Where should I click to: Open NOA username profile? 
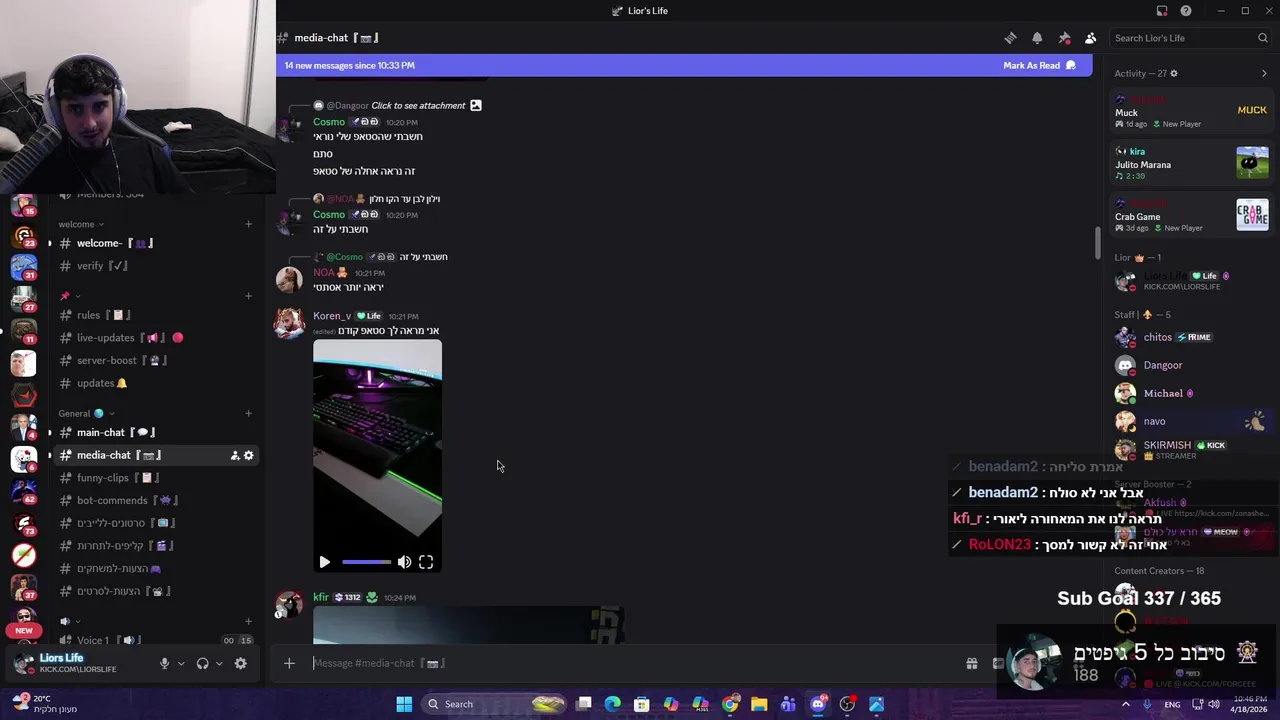tap(324, 272)
